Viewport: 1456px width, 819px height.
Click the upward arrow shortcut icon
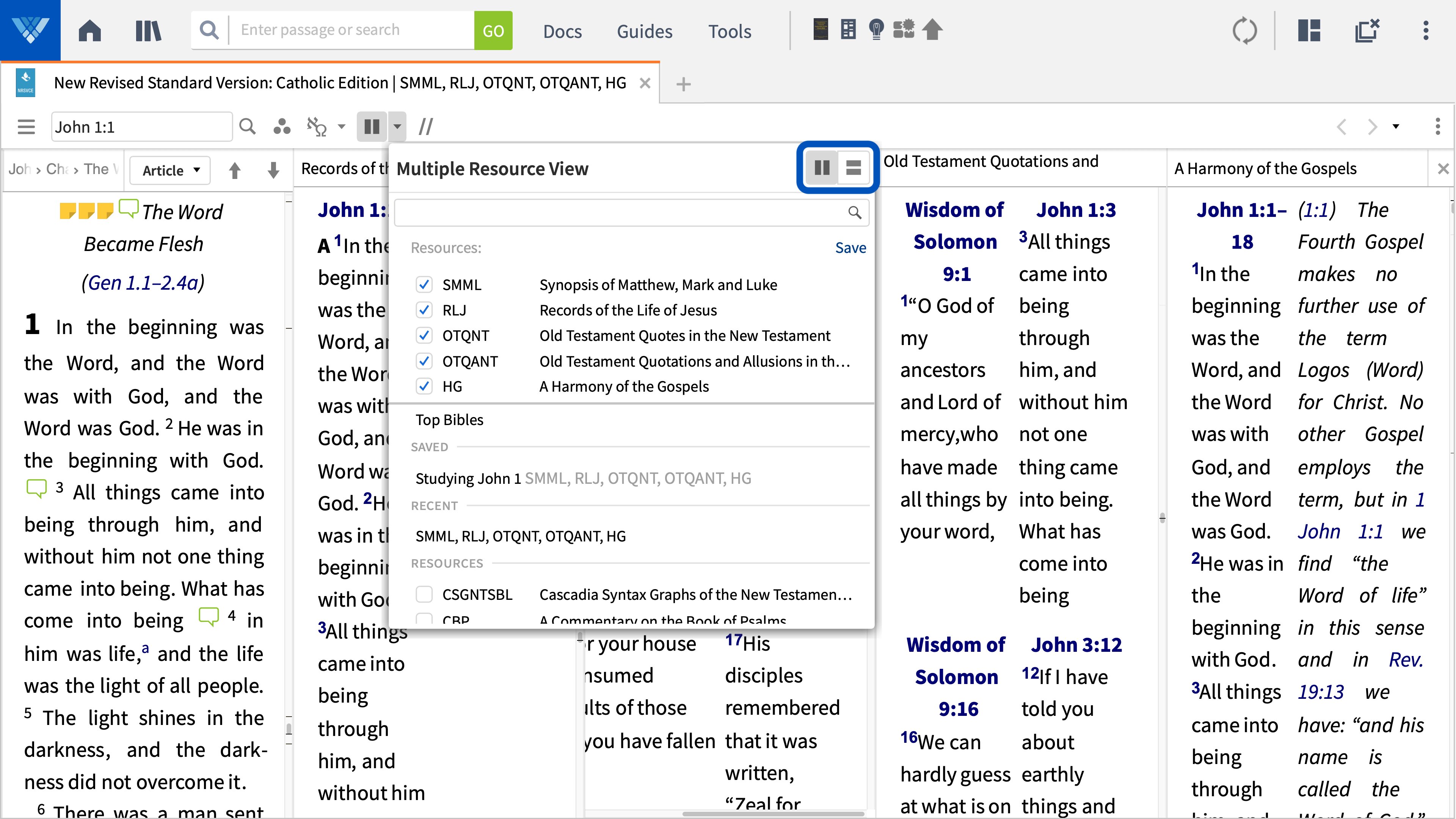[x=933, y=30]
